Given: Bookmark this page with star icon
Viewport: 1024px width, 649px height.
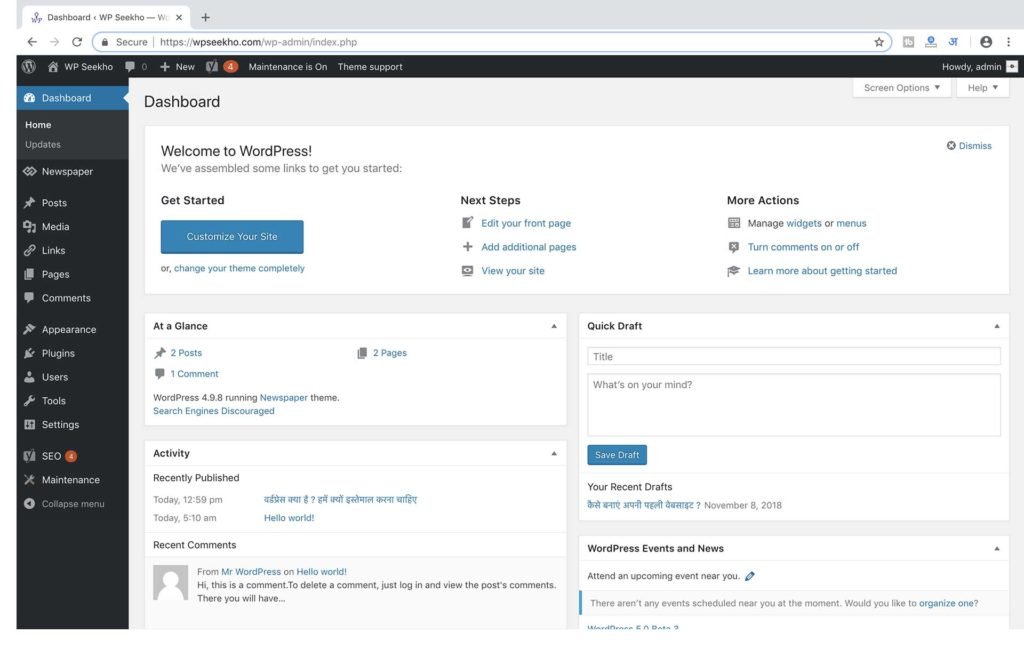Looking at the screenshot, I should 879,42.
